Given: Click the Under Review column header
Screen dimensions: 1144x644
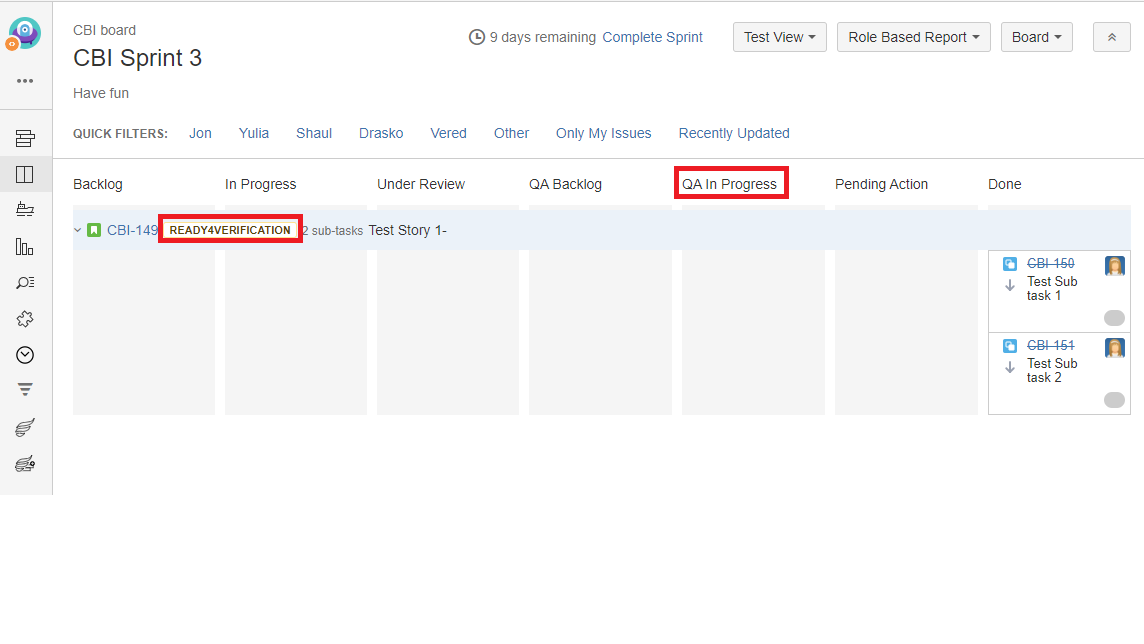Looking at the screenshot, I should 421,185.
